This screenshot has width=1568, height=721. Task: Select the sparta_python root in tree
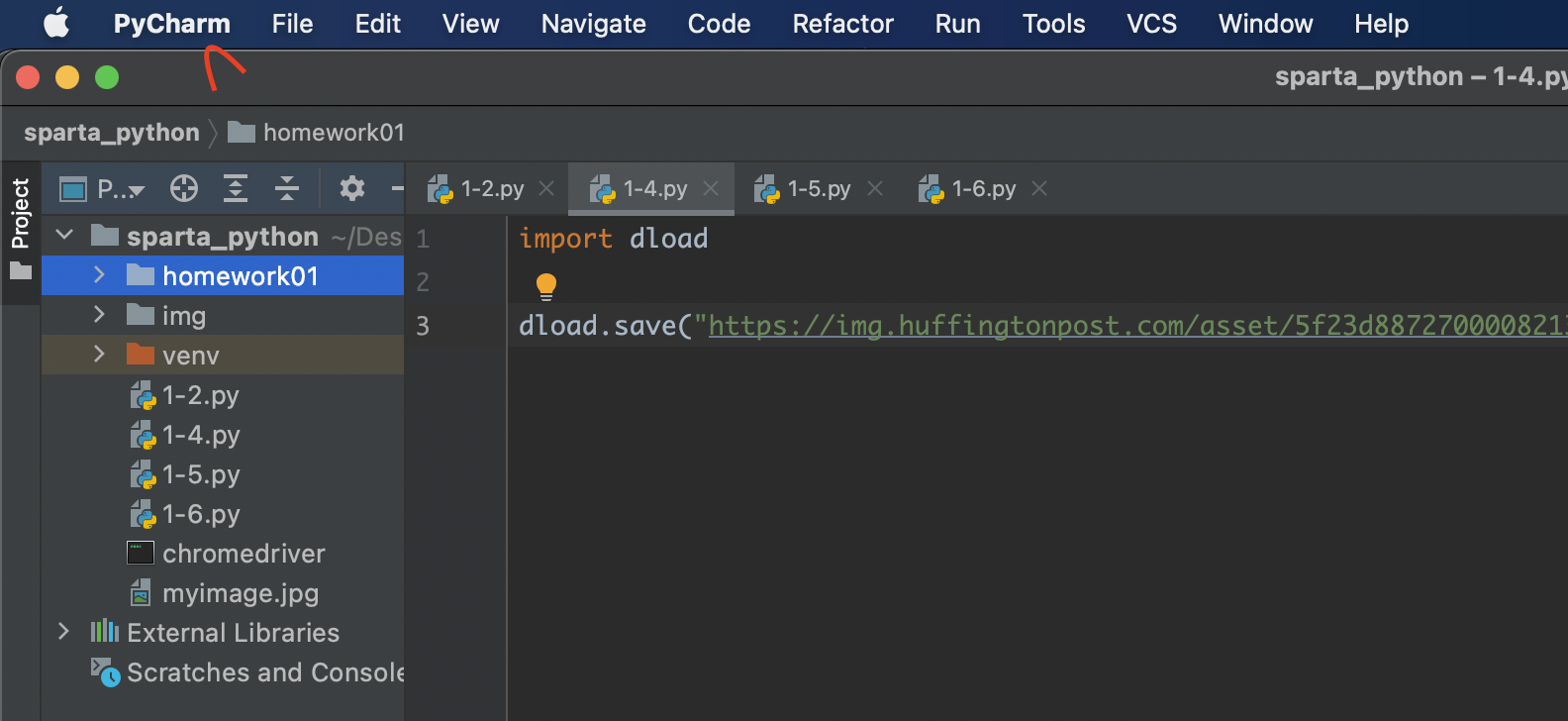223,236
